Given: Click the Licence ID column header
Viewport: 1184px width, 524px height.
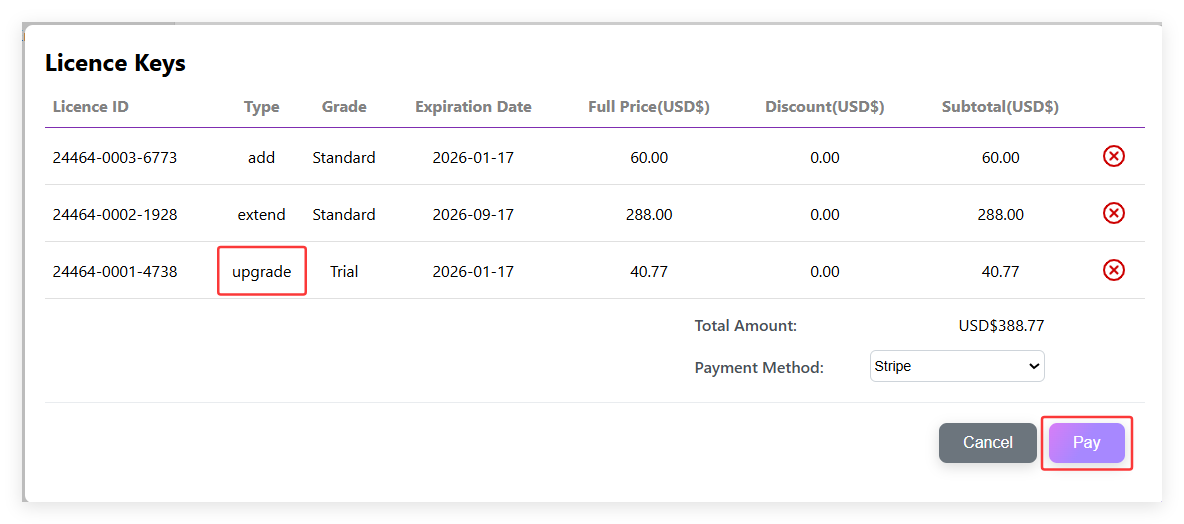Looking at the screenshot, I should (x=91, y=107).
